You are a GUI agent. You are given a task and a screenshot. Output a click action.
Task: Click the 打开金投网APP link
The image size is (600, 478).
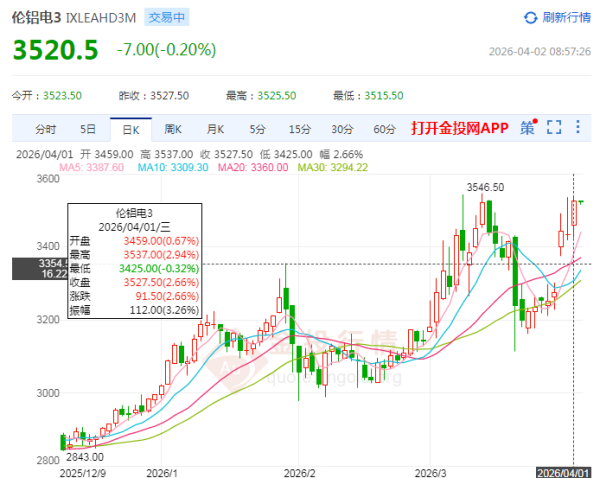460,128
